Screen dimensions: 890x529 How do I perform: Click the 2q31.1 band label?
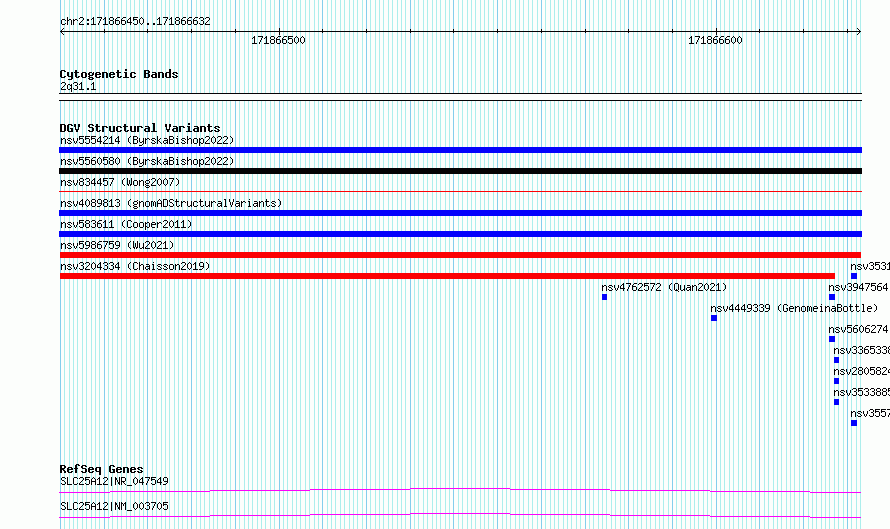click(78, 86)
